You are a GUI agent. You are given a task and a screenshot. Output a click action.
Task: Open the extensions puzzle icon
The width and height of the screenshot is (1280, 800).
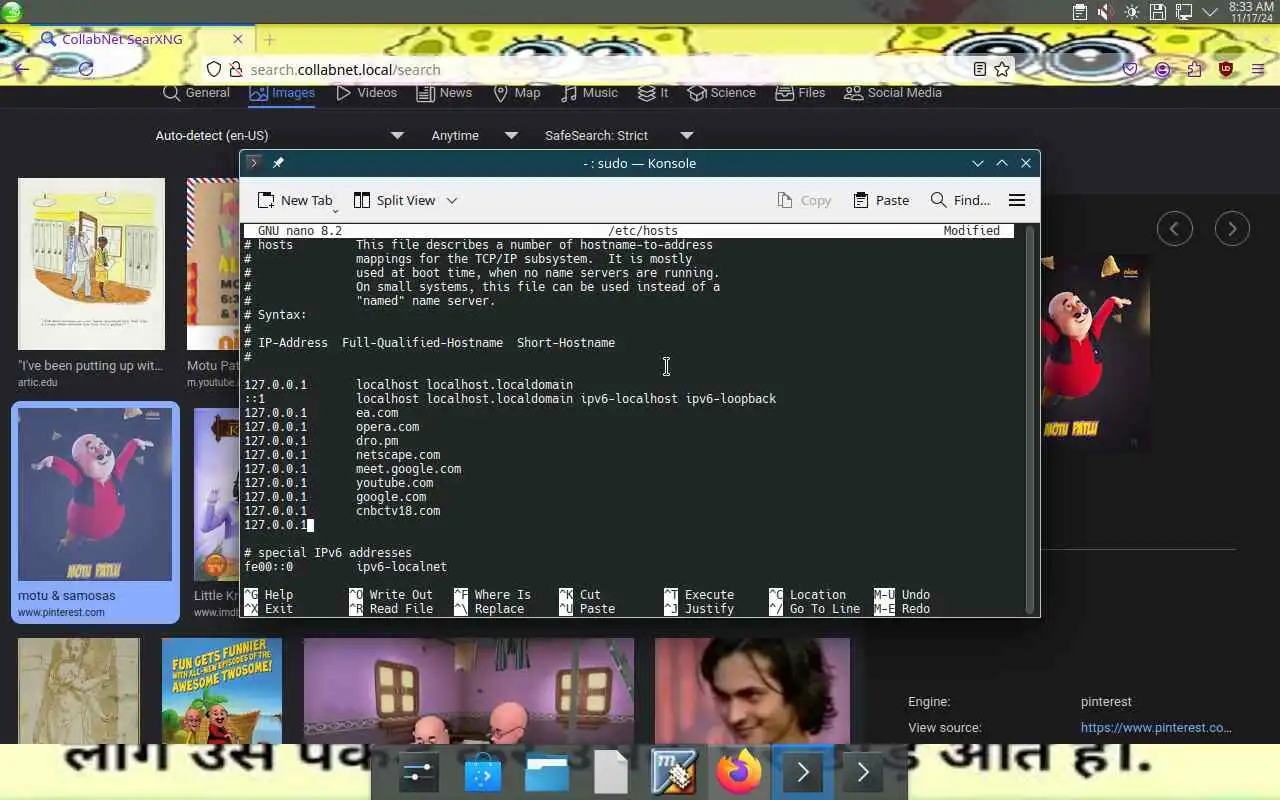tap(1194, 69)
